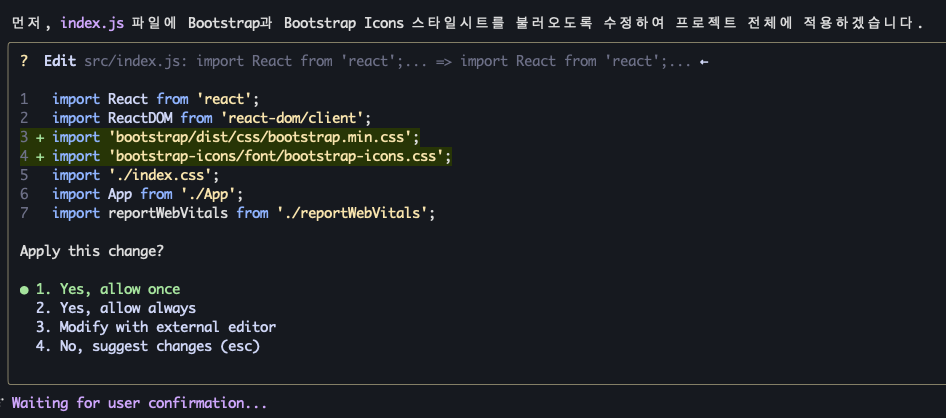Viewport: 946px width, 418px height.
Task: Select "Yes, allow once" option
Action: point(108,290)
